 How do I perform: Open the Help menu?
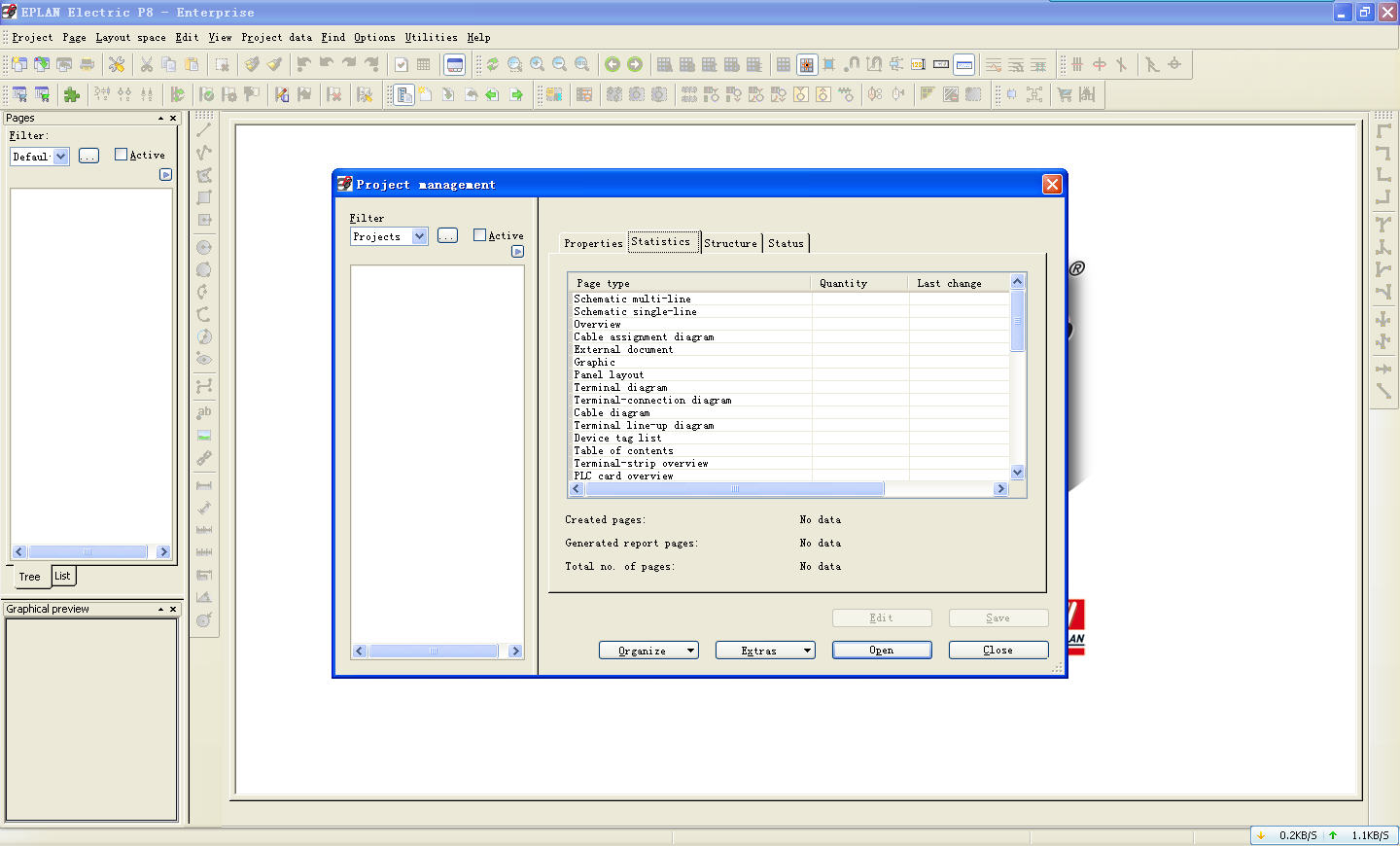click(x=478, y=38)
